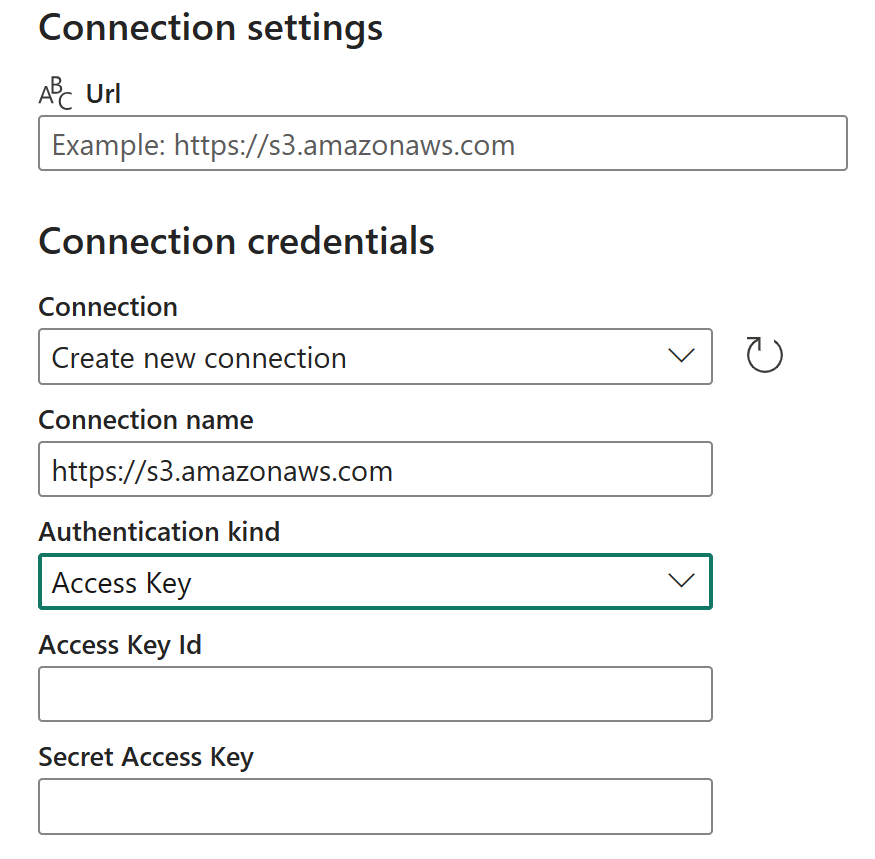
Task: Click the refresh connections icon
Action: [764, 355]
